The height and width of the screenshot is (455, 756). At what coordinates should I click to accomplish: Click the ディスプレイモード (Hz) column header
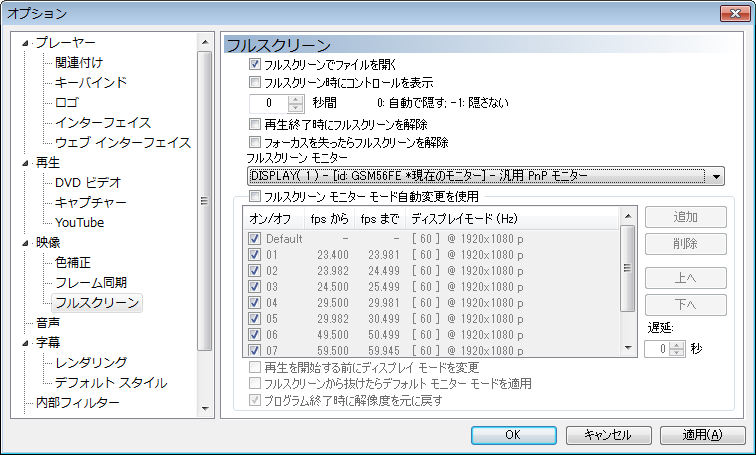coord(512,219)
